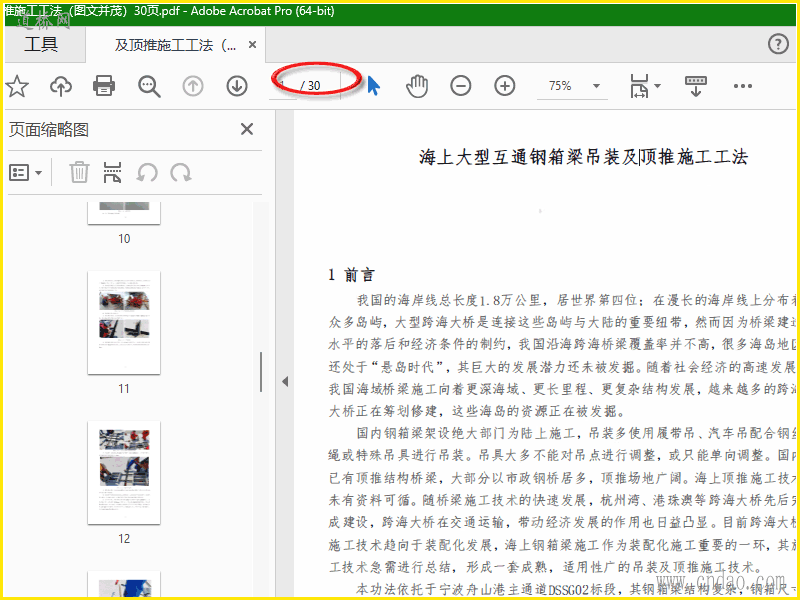Choose the selection arrow tool

click(373, 86)
